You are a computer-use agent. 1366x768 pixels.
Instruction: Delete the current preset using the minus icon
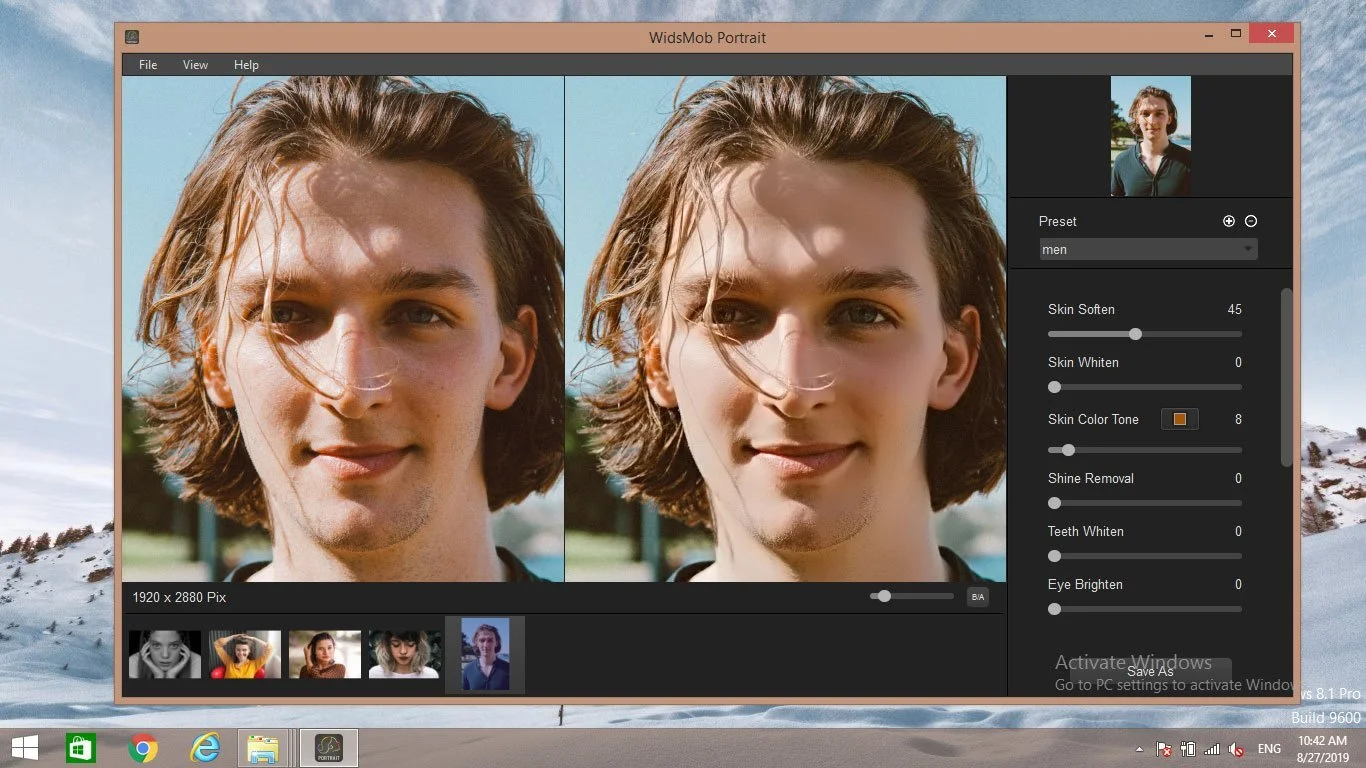(x=1251, y=221)
